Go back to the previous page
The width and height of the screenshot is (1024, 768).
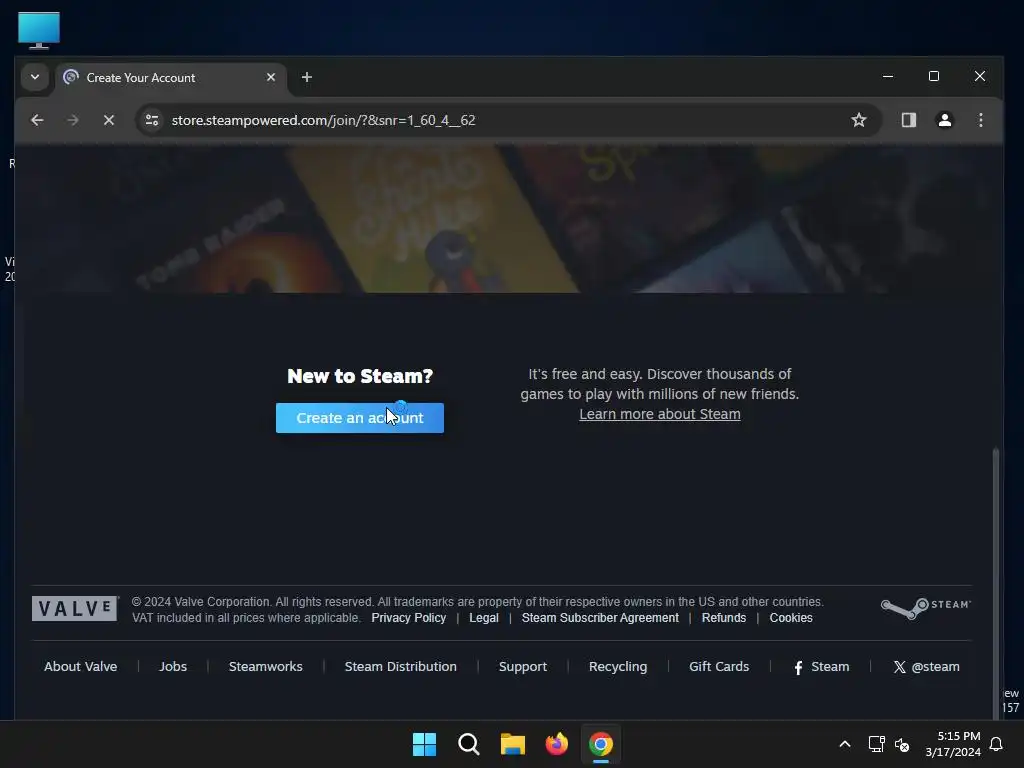37,120
